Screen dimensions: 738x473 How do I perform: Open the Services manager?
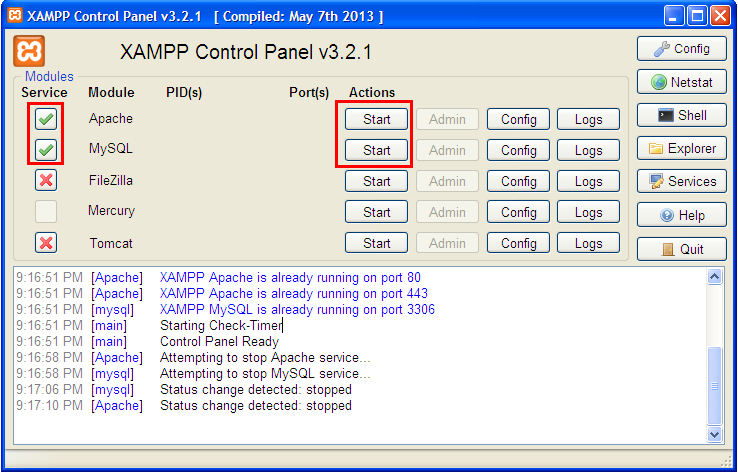click(x=682, y=181)
